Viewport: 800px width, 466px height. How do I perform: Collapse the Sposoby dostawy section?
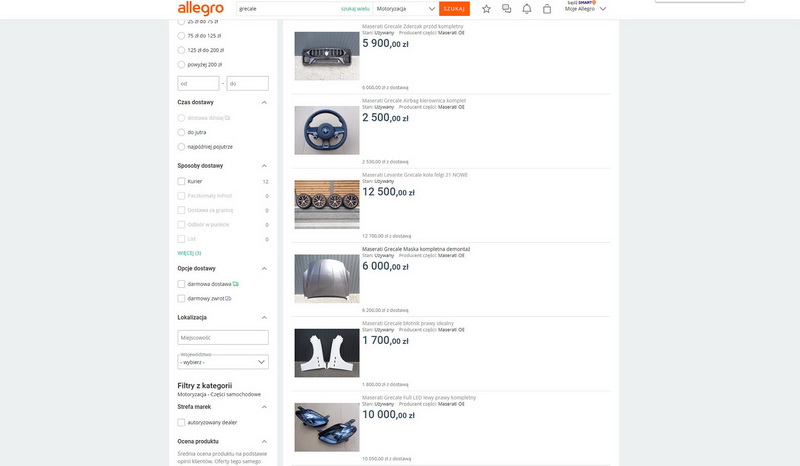[x=264, y=165]
